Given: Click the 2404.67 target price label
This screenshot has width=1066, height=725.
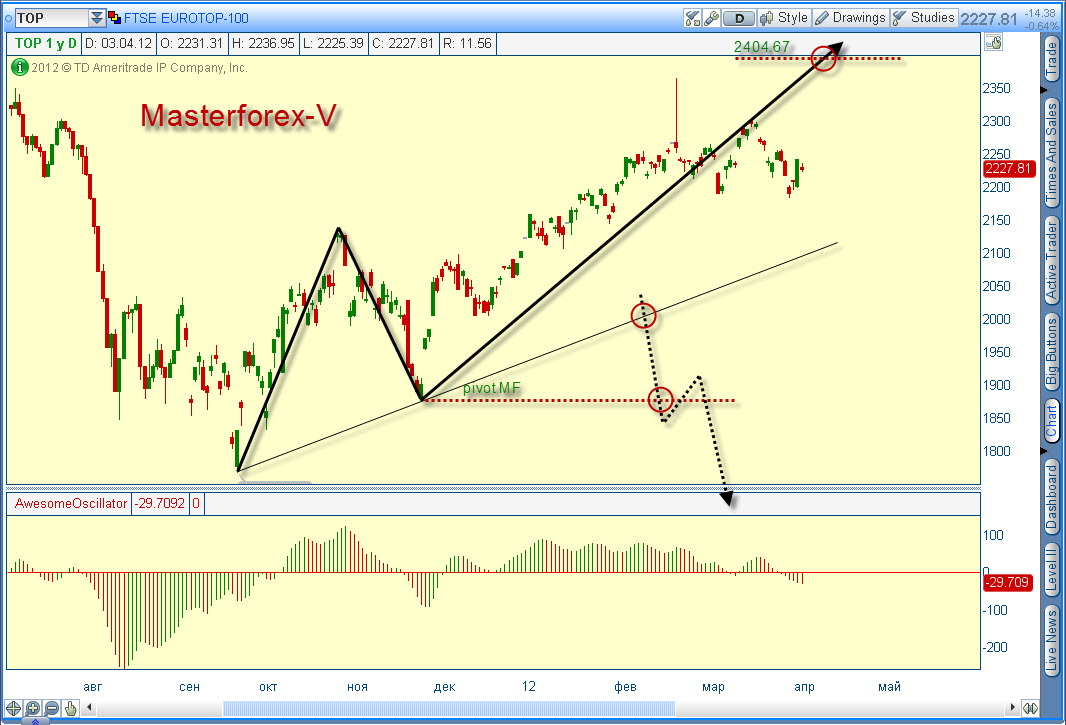Looking at the screenshot, I should (761, 47).
